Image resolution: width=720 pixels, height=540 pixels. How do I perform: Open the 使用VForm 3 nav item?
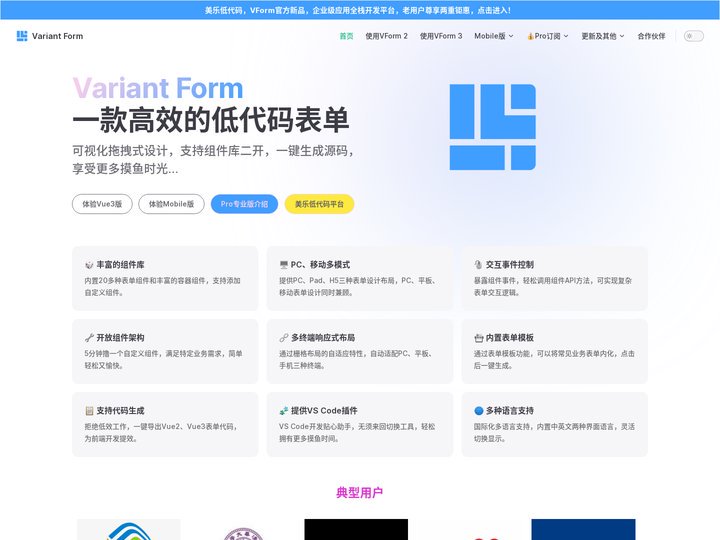[x=441, y=36]
